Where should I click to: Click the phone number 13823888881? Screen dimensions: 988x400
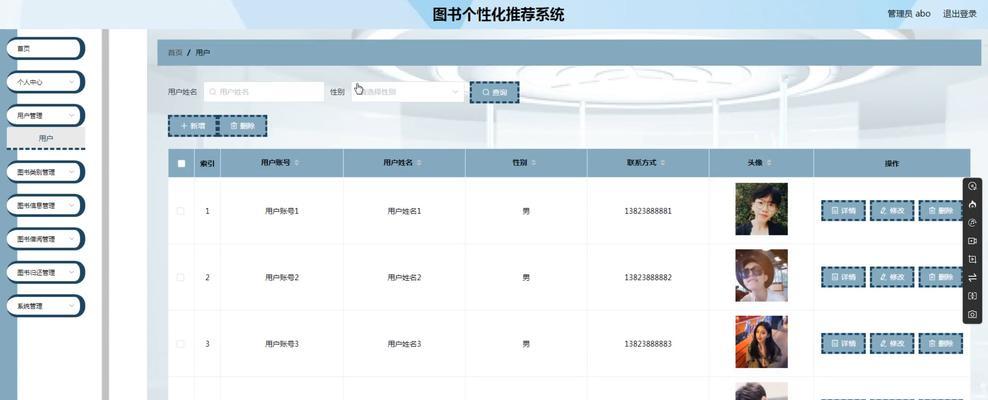648,211
